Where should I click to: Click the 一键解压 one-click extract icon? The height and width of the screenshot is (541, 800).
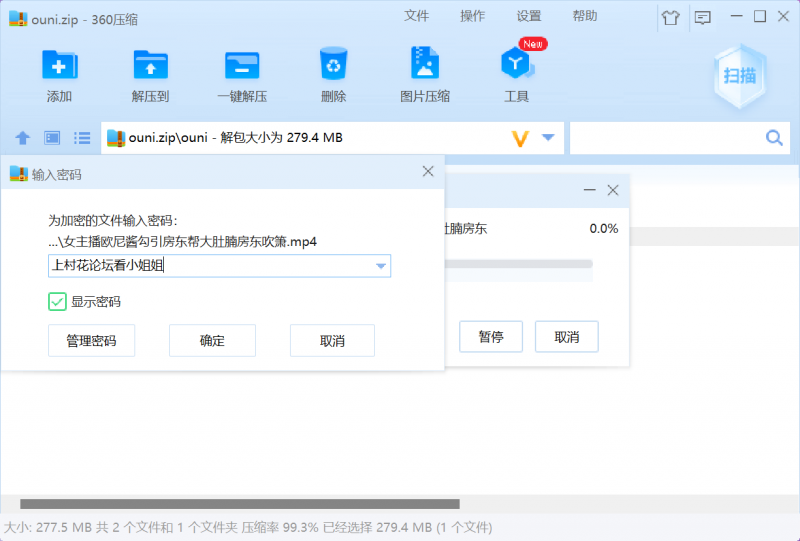click(x=242, y=65)
